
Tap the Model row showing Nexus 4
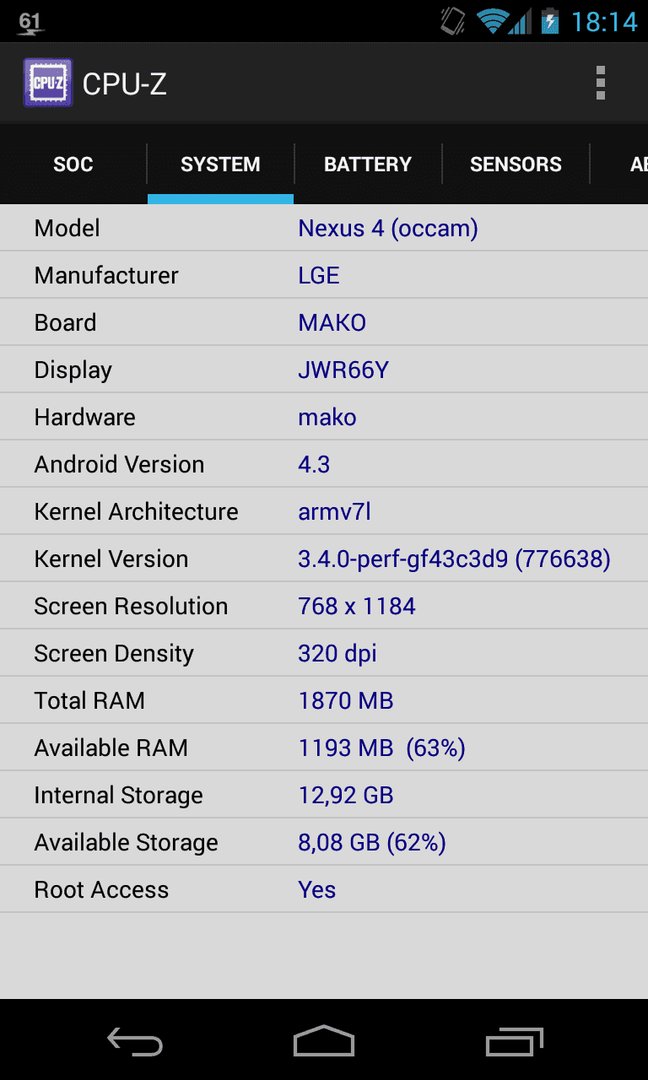tap(324, 228)
